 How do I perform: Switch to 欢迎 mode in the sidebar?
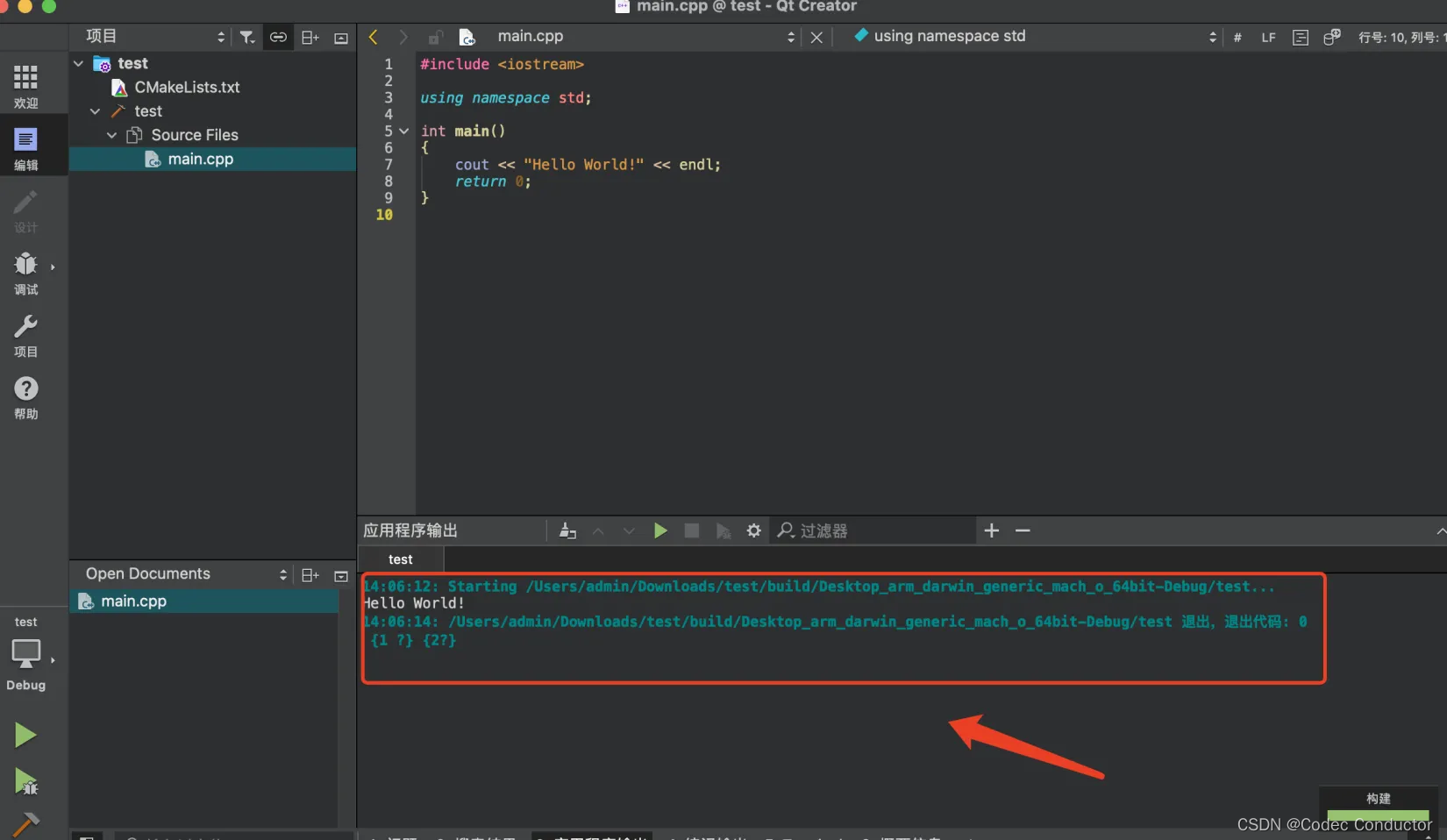(x=25, y=83)
